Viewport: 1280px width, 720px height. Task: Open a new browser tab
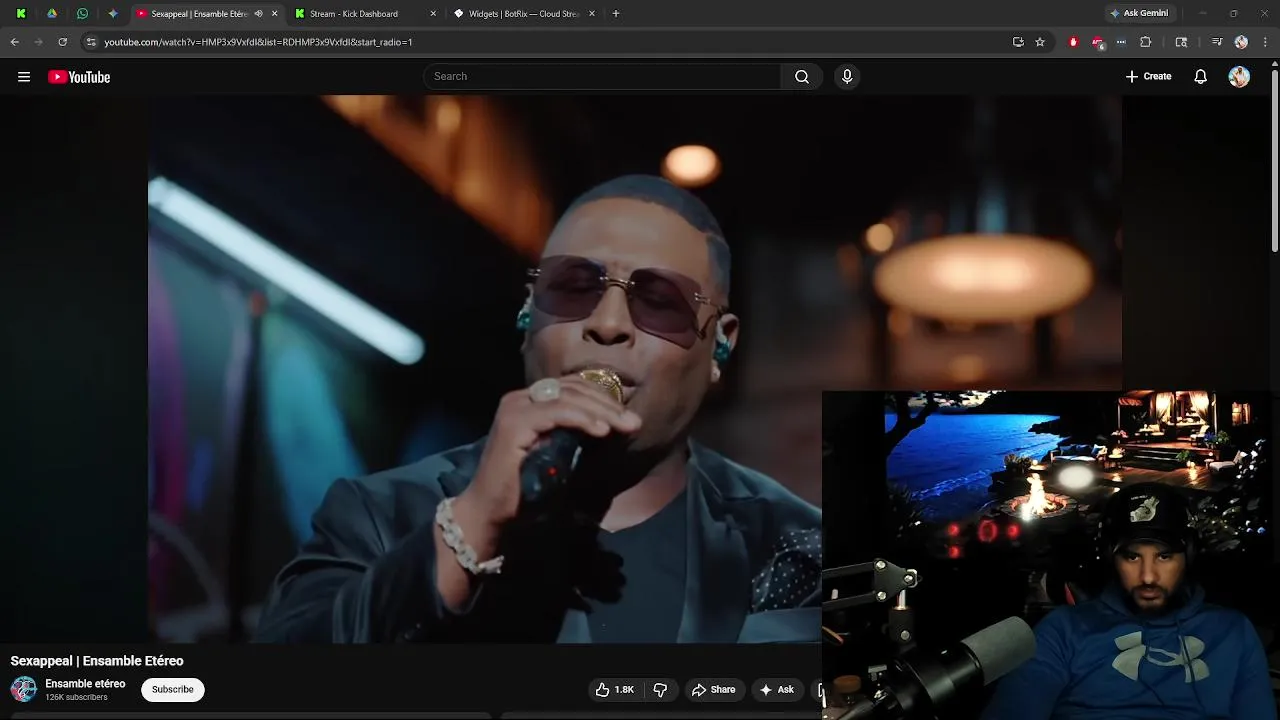pyautogui.click(x=616, y=14)
